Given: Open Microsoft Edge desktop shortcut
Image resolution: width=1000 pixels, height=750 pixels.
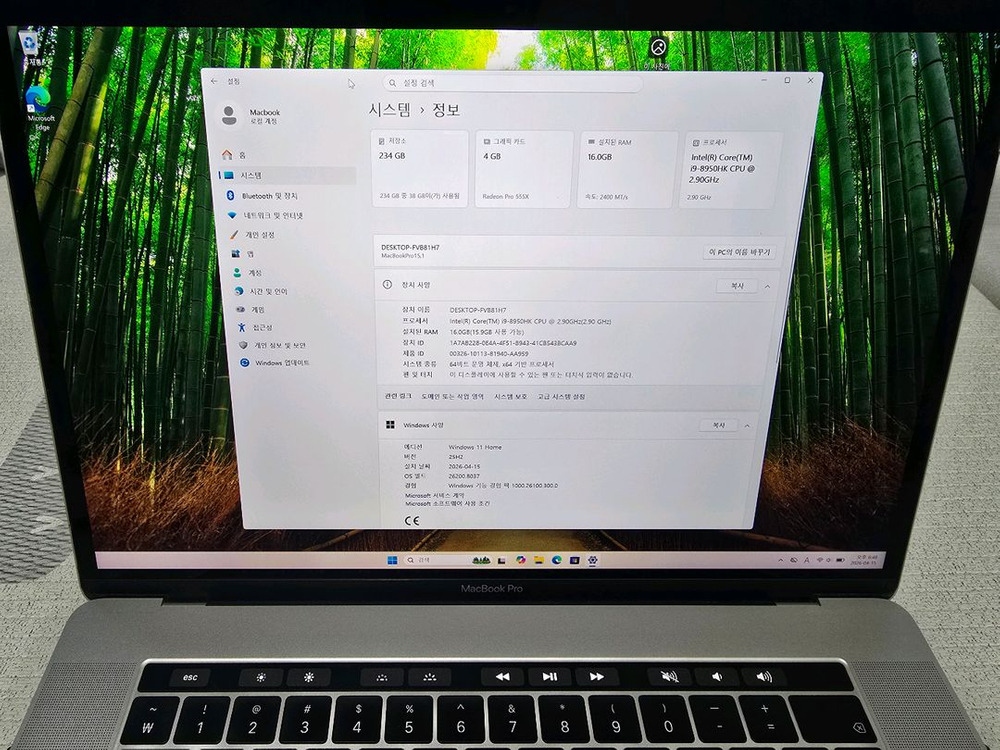Looking at the screenshot, I should pyautogui.click(x=39, y=103).
